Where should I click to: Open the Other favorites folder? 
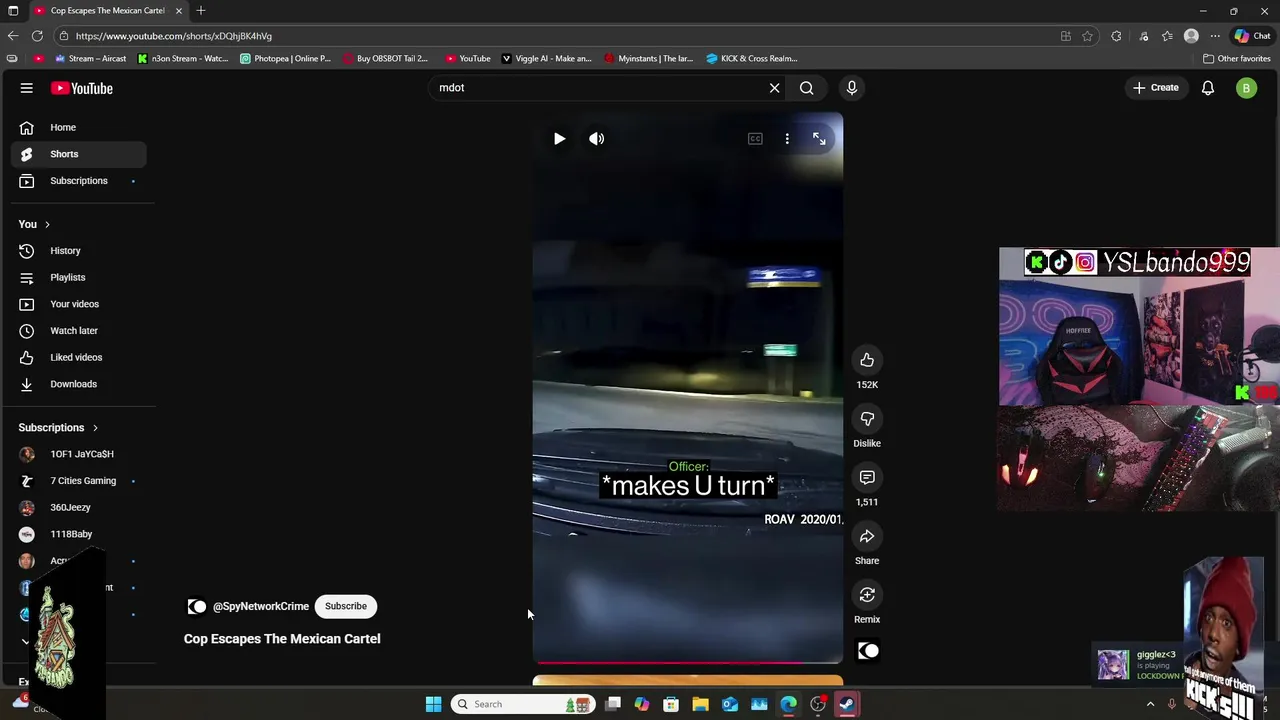coord(1237,59)
